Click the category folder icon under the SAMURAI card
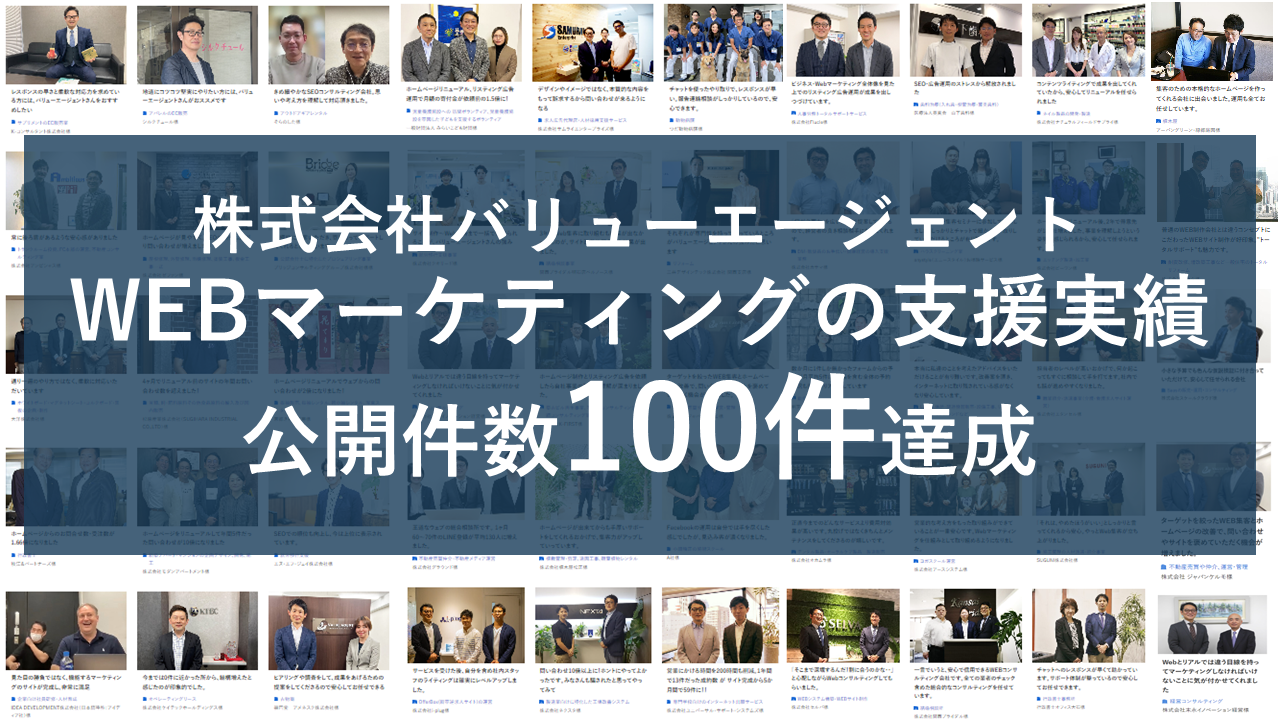The height and width of the screenshot is (720, 1280). point(539,119)
